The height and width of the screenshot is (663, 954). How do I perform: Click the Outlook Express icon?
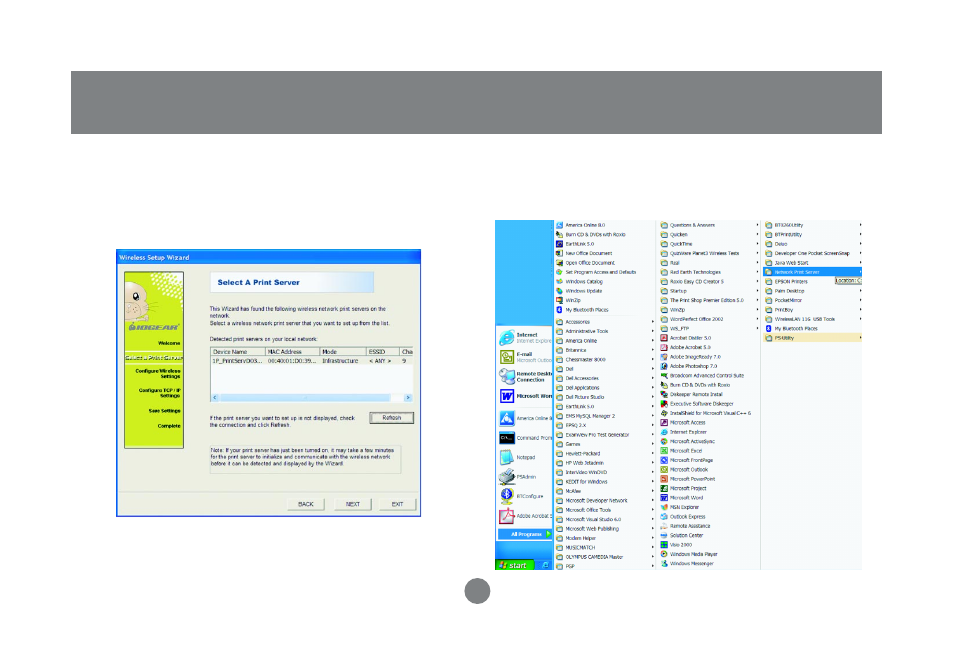point(664,516)
